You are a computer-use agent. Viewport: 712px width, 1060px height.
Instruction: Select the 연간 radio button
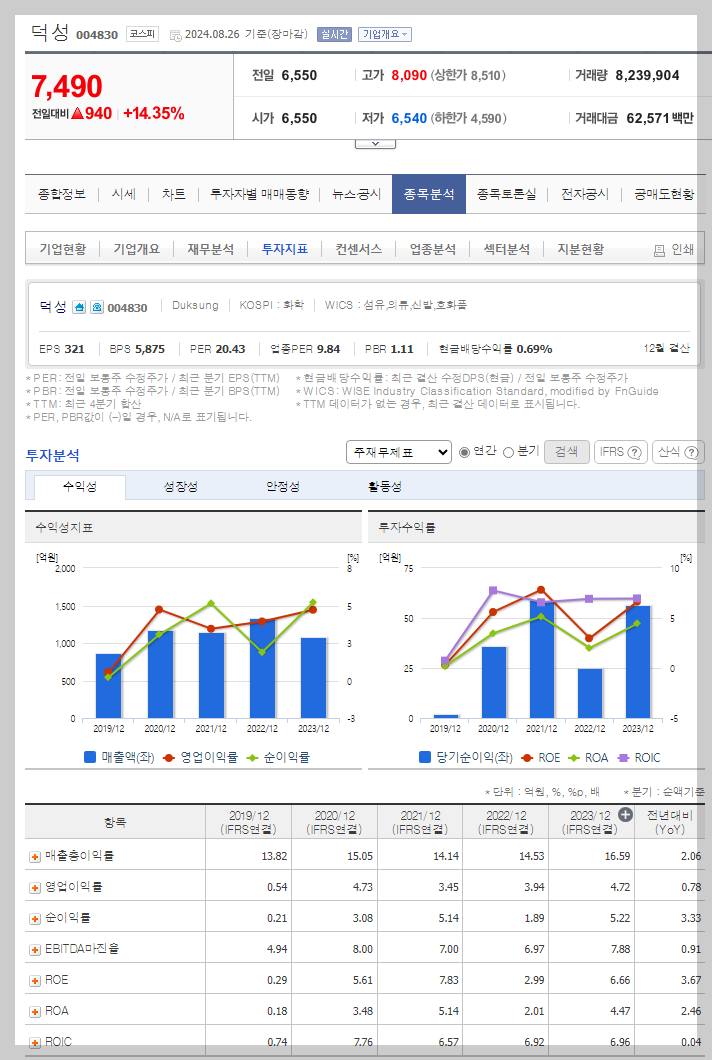pos(465,452)
